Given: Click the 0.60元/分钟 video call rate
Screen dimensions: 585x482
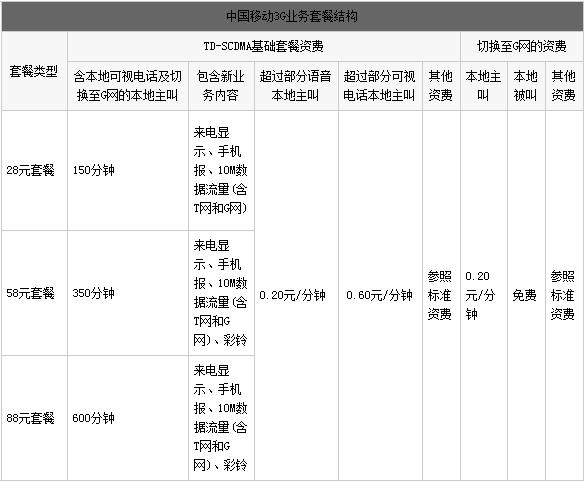Looking at the screenshot, I should (379, 295).
